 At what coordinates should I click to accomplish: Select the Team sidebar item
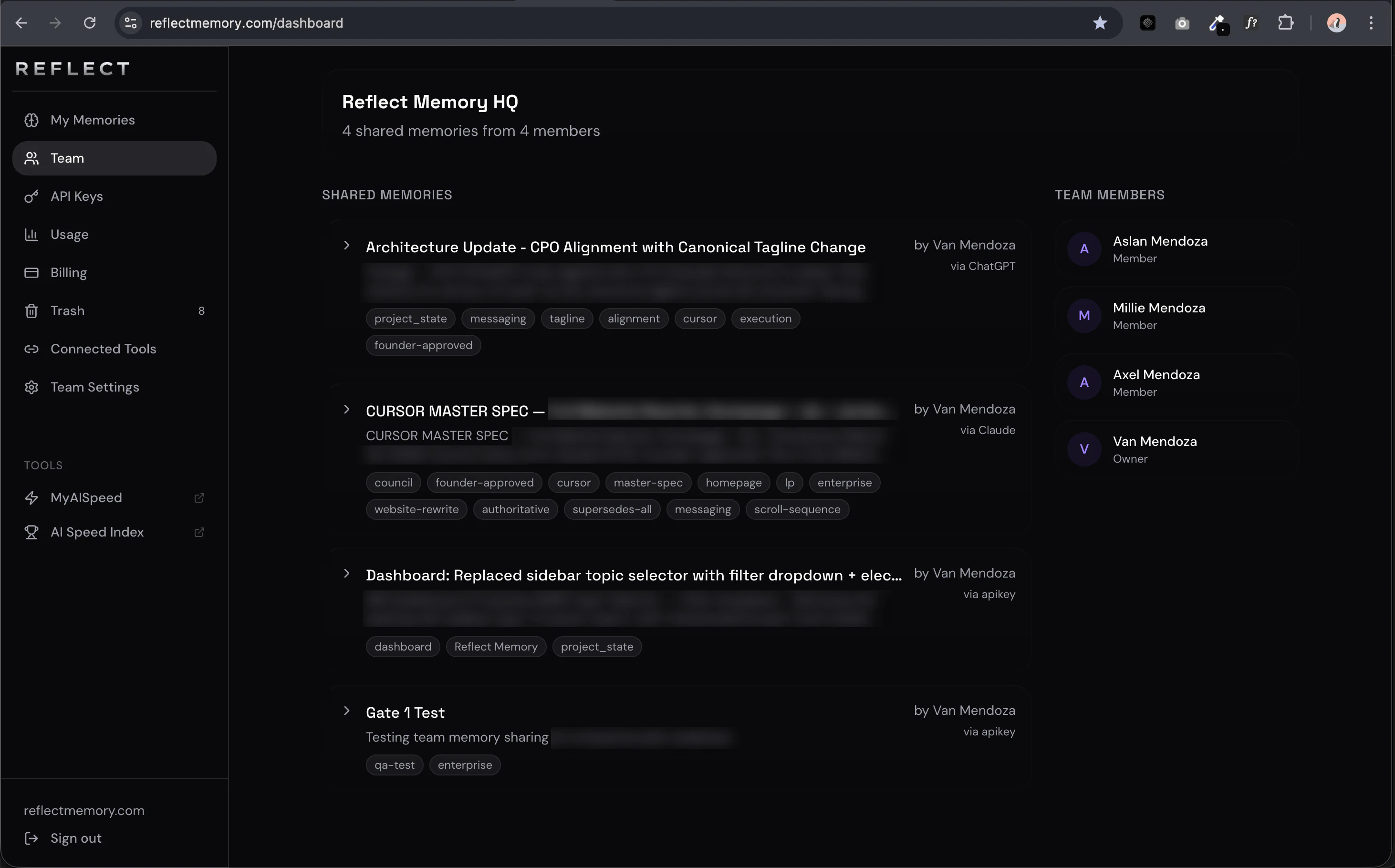pyautogui.click(x=67, y=158)
